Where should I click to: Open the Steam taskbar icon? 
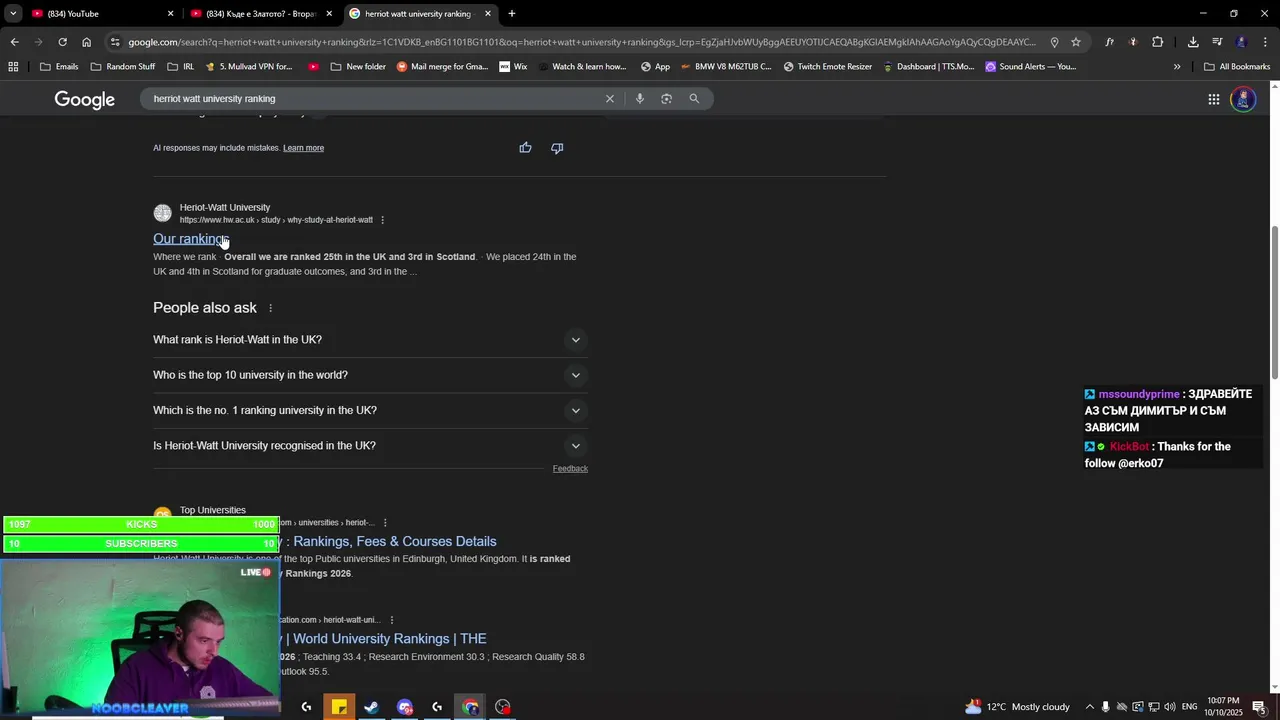[371, 707]
